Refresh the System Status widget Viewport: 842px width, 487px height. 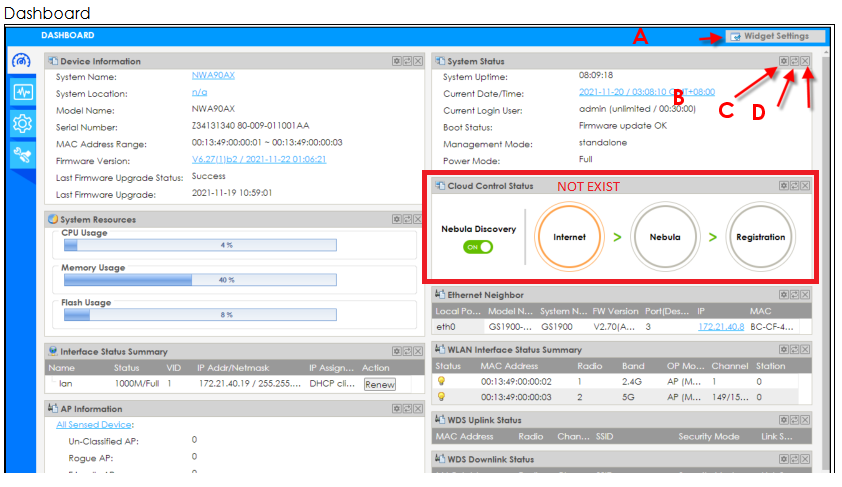(795, 61)
